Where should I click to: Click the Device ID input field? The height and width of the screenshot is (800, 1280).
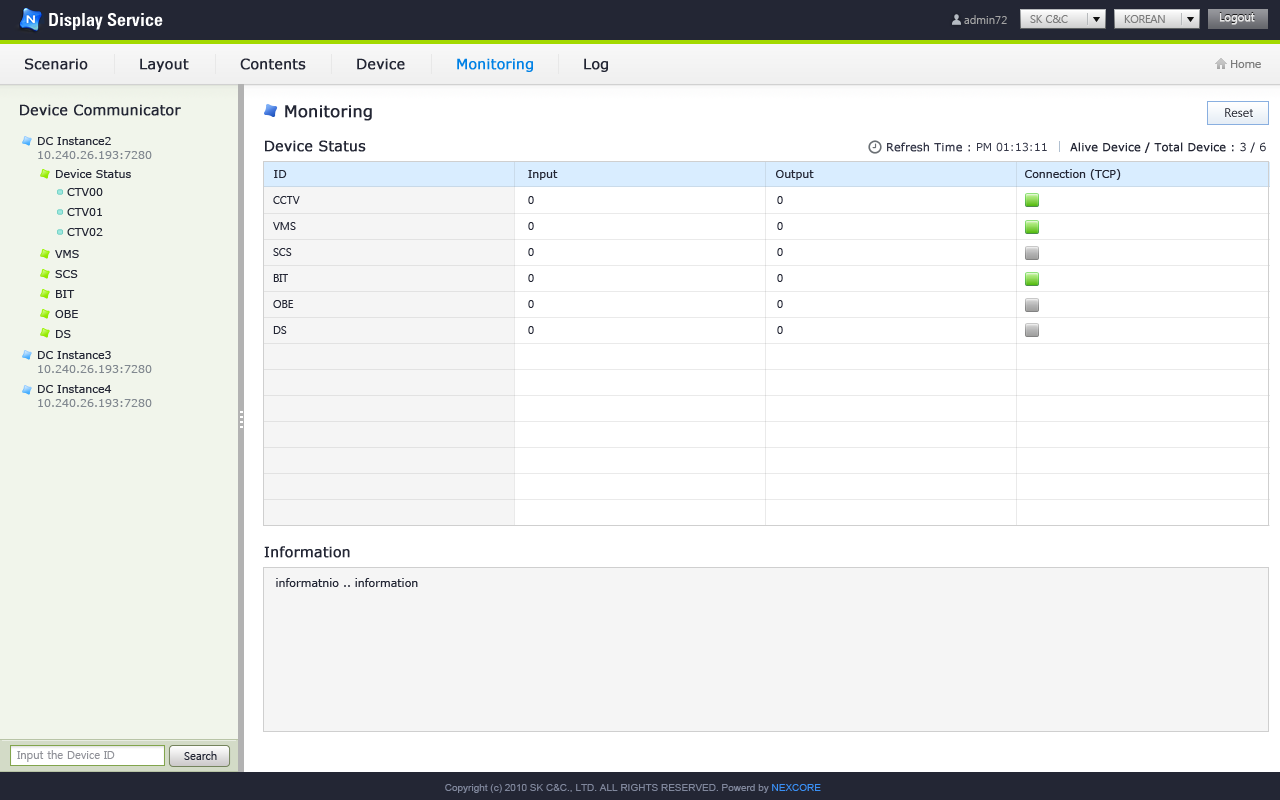click(x=87, y=756)
